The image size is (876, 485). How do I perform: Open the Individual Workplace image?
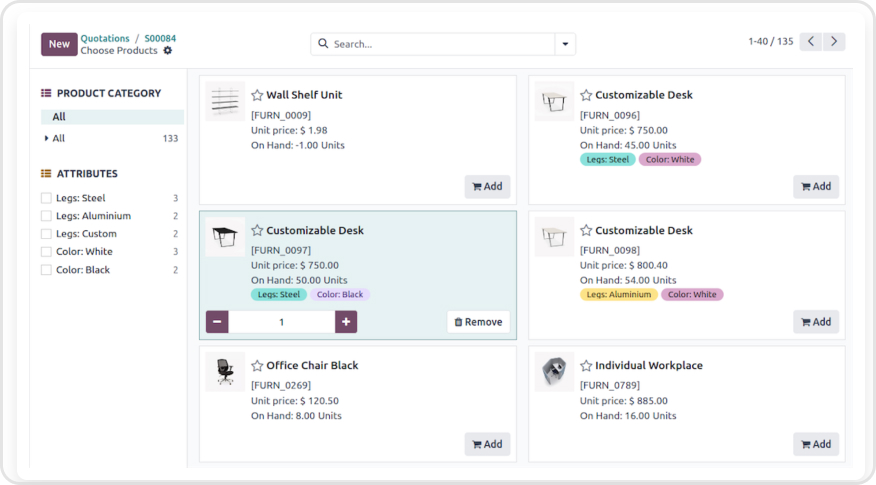(554, 372)
